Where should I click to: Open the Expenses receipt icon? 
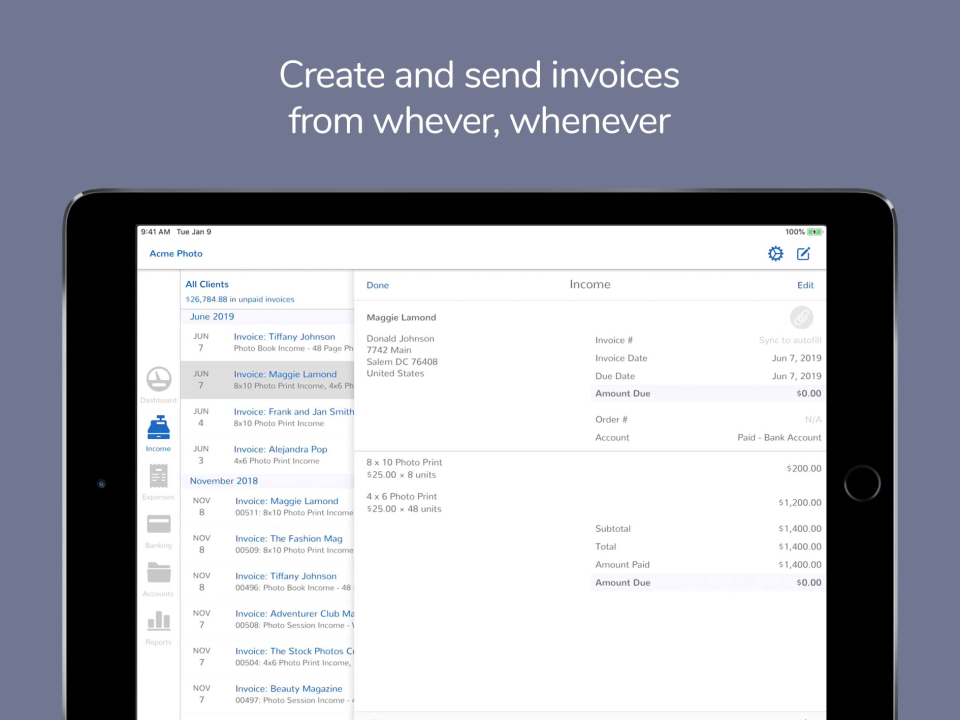coord(159,476)
